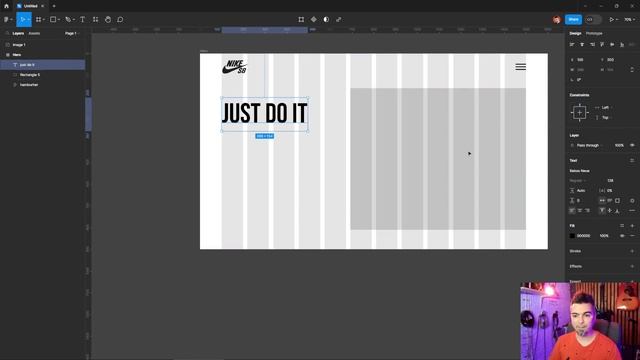Open the Pass through blend mode dropdown
Image resolution: width=640 pixels, height=360 pixels.
tap(590, 145)
